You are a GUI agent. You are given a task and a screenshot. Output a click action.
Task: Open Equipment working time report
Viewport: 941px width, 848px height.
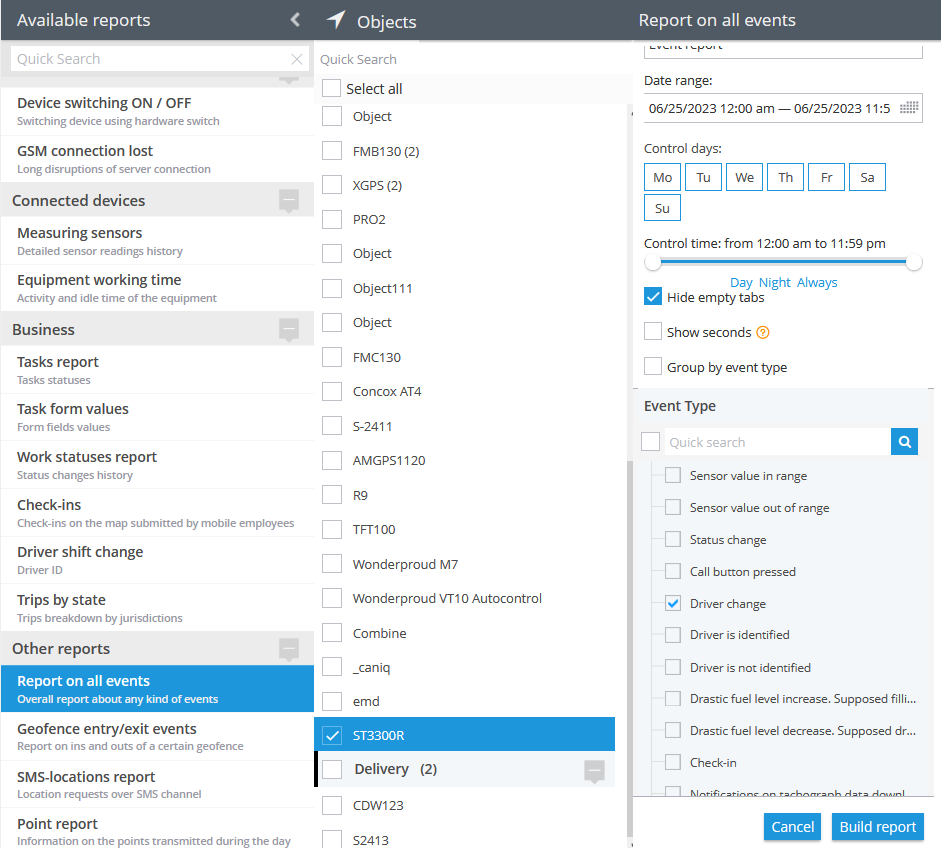point(157,288)
